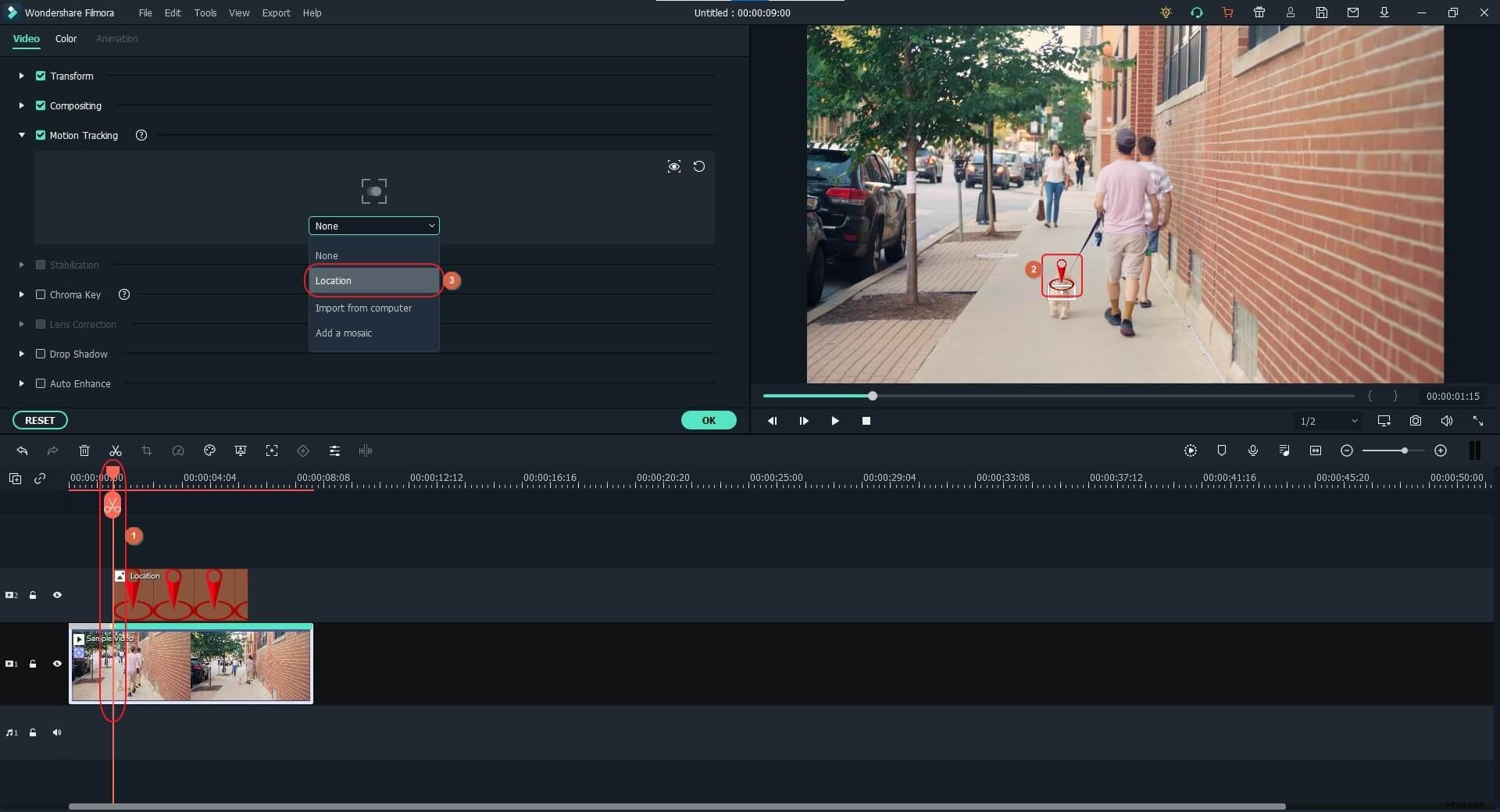Expand the Transform section
Viewport: 1500px width, 812px height.
[21, 76]
